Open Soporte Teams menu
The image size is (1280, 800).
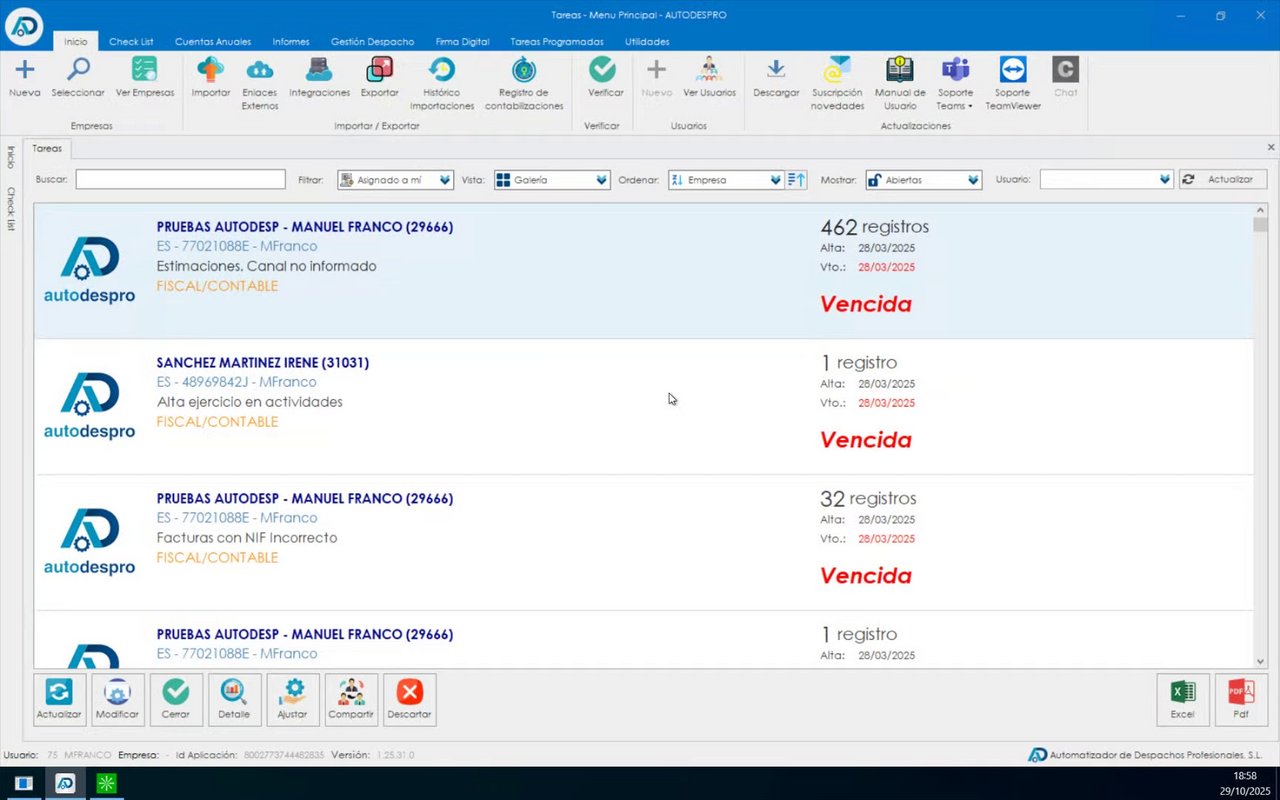click(955, 84)
